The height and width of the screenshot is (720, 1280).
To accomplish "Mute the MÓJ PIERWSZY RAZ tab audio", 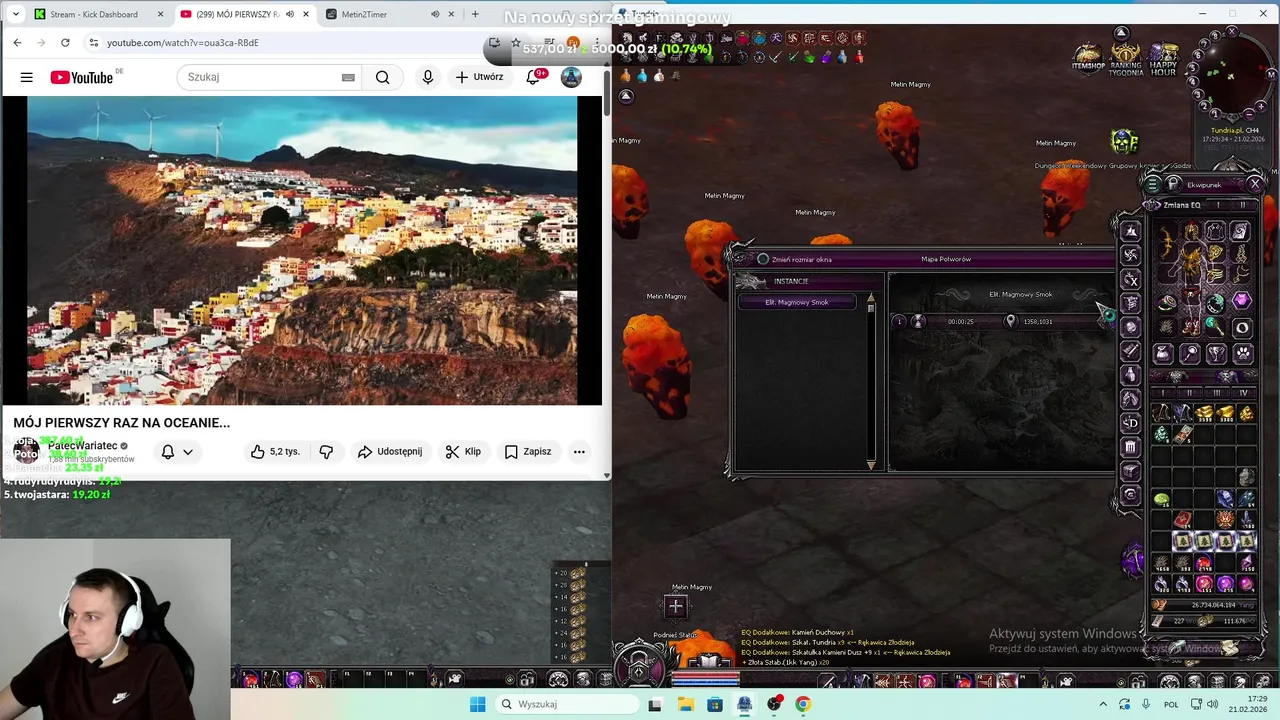I will [291, 14].
